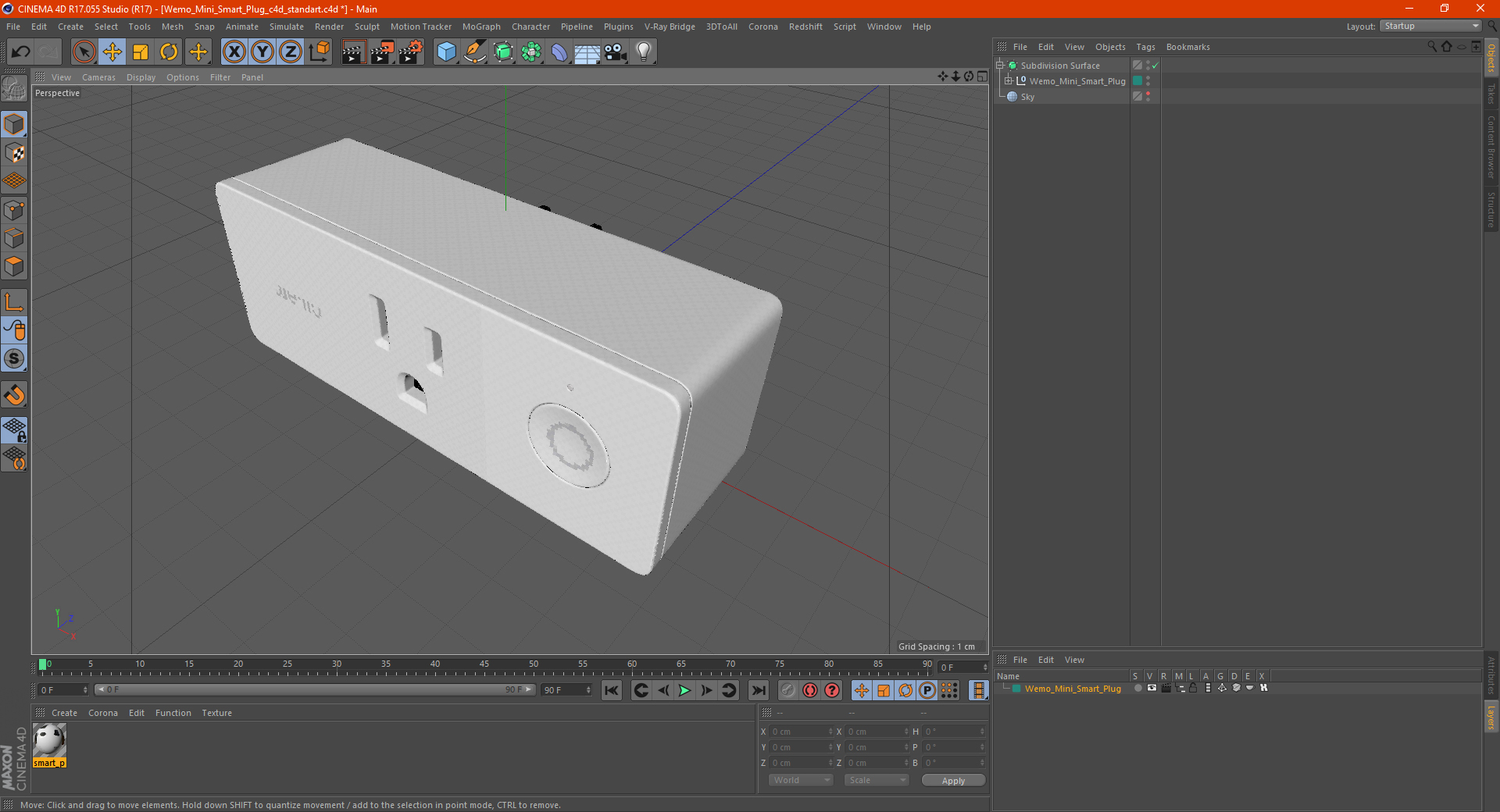Click the timeline range slider bar
Screen dimensions: 1500x812
(x=315, y=690)
